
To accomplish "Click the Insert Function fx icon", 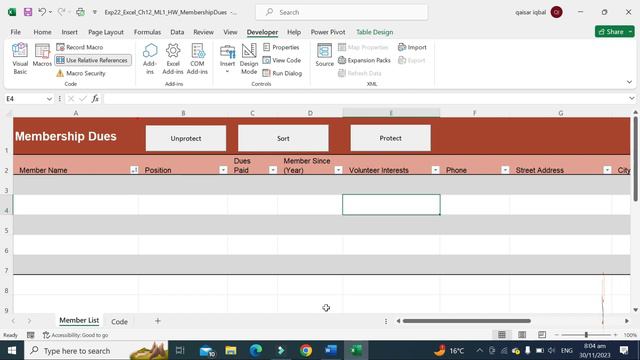I will coord(95,99).
